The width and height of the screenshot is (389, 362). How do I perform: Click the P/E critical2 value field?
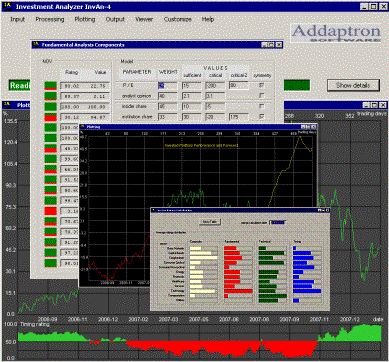pyautogui.click(x=239, y=86)
